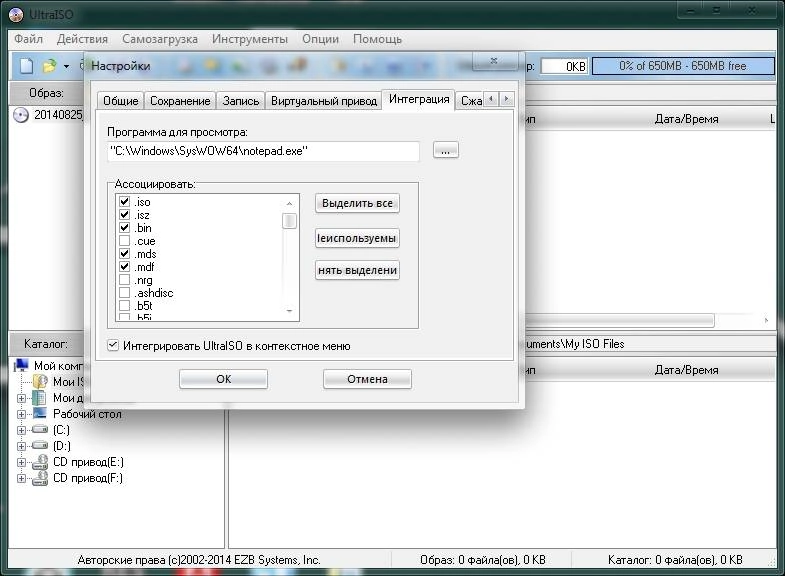Viewport: 785px width, 576px height.
Task: Close the Настройки dialog
Action: 495,61
